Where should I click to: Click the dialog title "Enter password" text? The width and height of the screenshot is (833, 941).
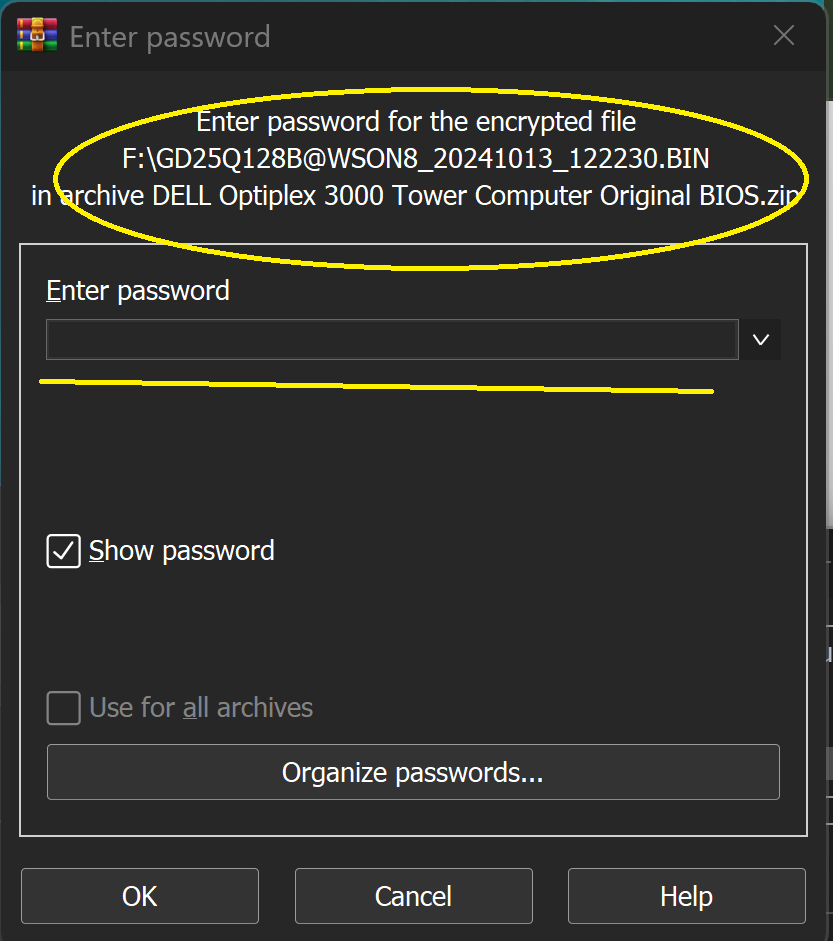[170, 38]
